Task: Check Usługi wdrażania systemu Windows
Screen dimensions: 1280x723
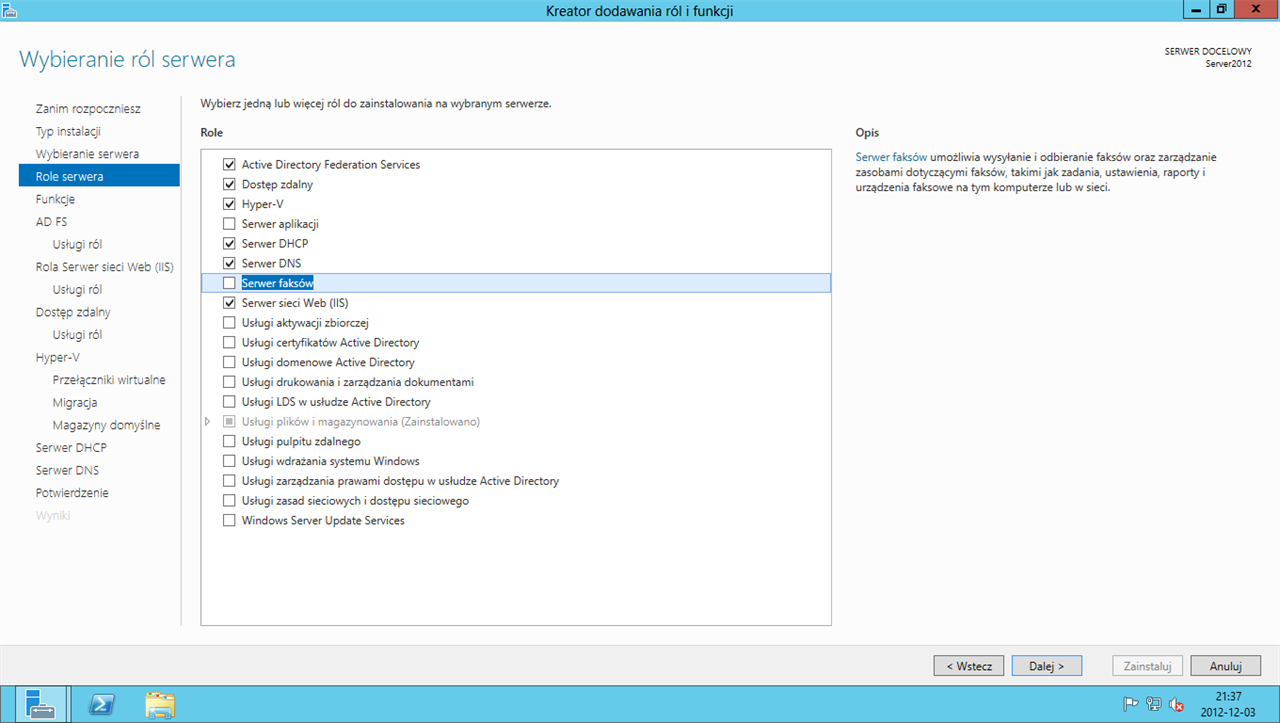Action: pyautogui.click(x=229, y=461)
